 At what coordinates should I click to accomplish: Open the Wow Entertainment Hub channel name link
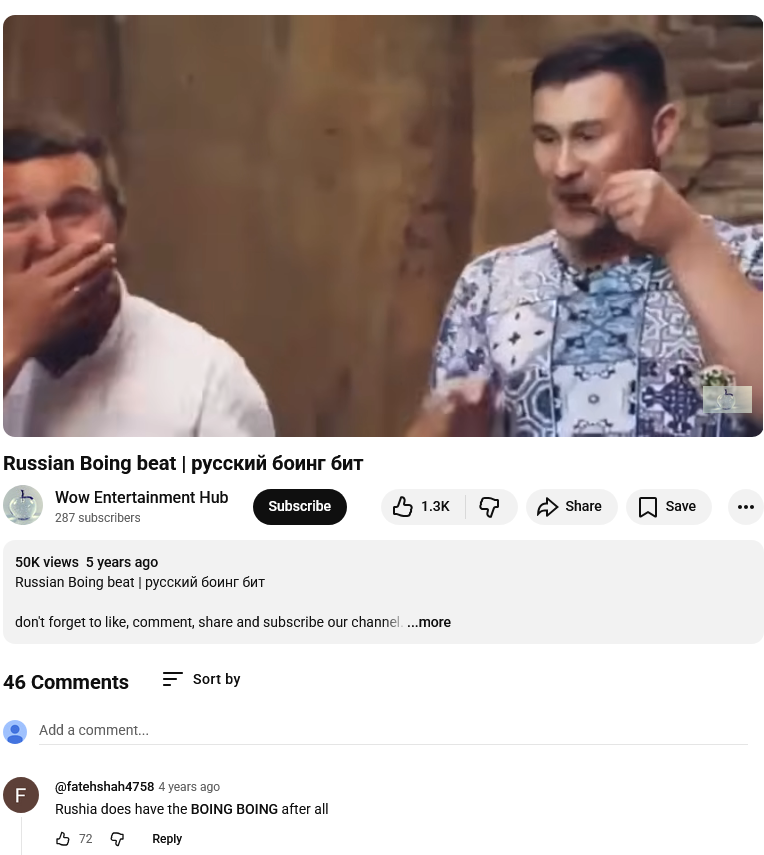tap(142, 497)
